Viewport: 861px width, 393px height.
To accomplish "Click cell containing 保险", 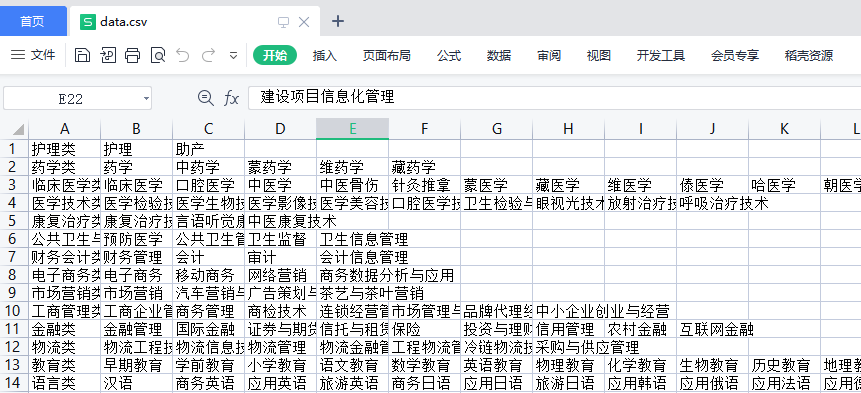I will click(424, 329).
